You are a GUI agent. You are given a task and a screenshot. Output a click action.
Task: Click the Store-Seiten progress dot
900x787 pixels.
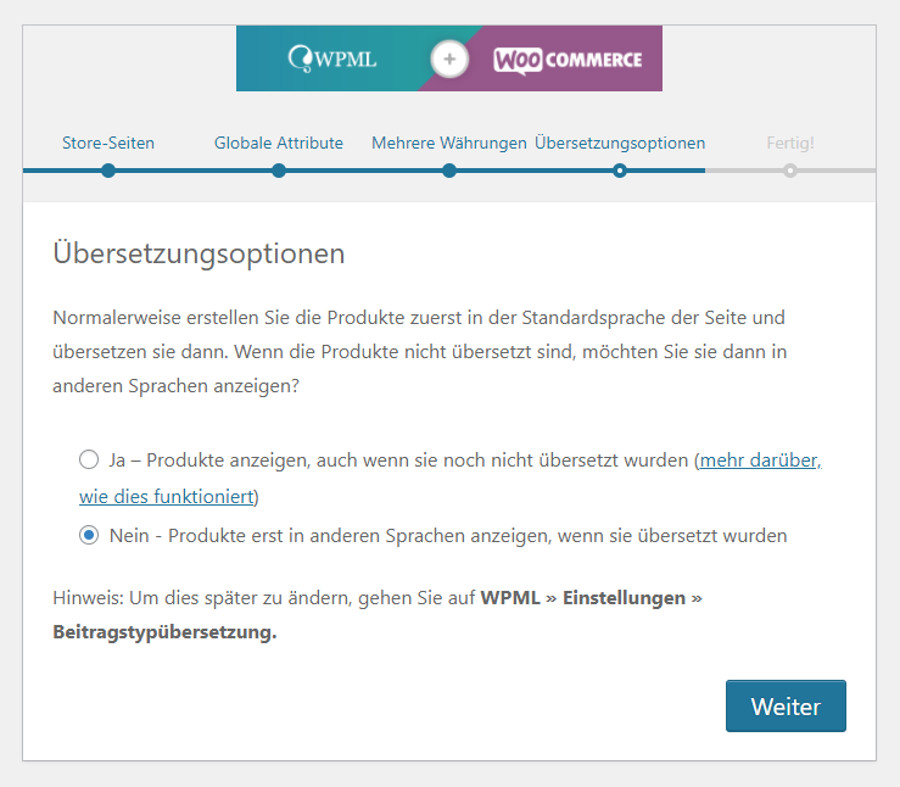pos(108,170)
